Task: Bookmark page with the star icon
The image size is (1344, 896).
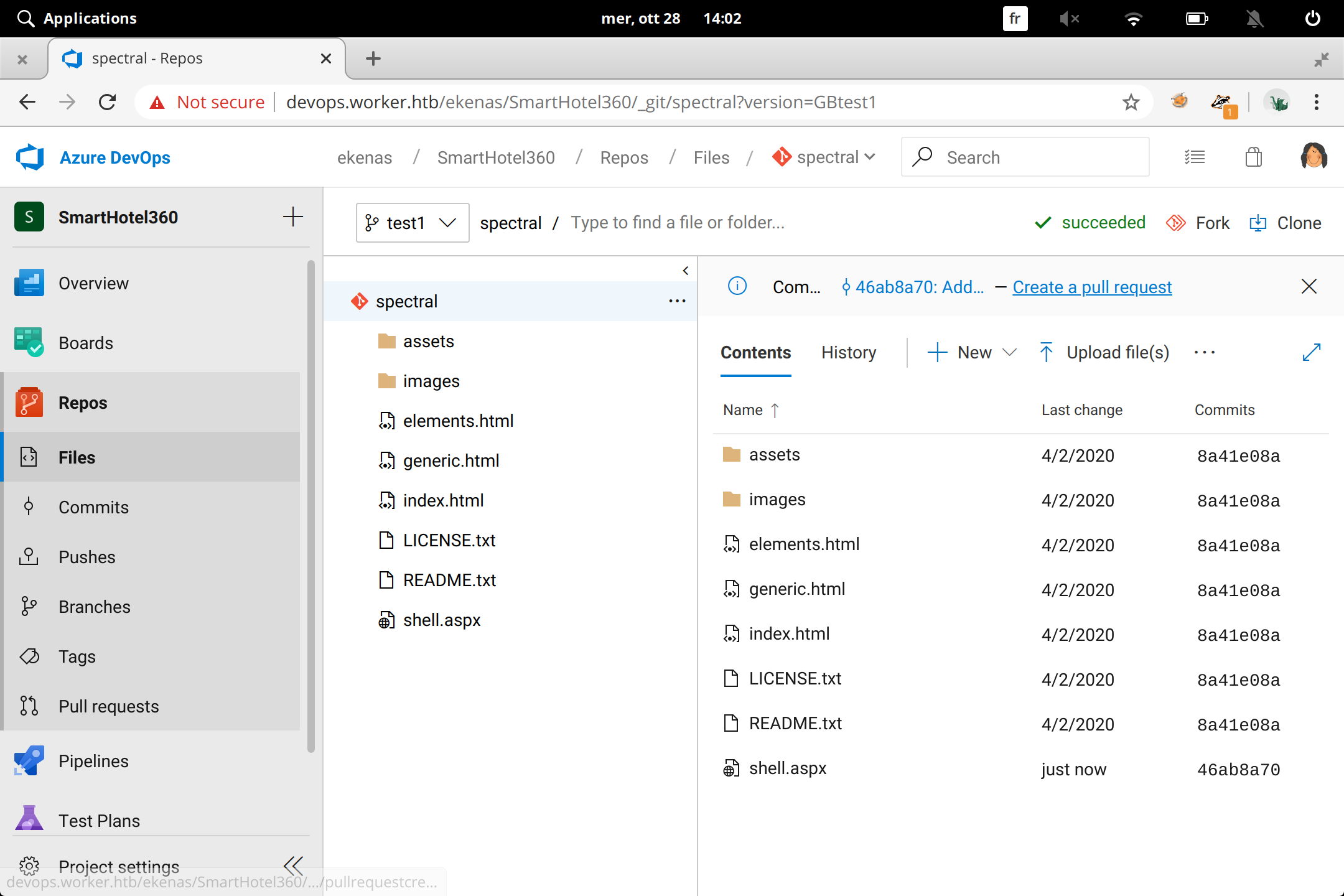Action: pos(1131,102)
